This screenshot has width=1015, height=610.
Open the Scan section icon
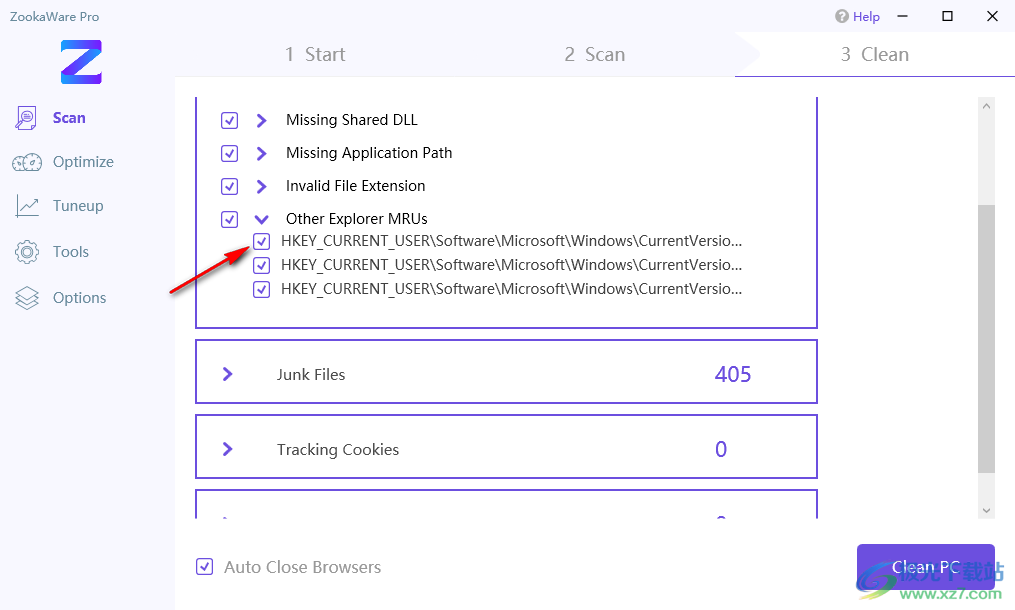pyautogui.click(x=26, y=118)
